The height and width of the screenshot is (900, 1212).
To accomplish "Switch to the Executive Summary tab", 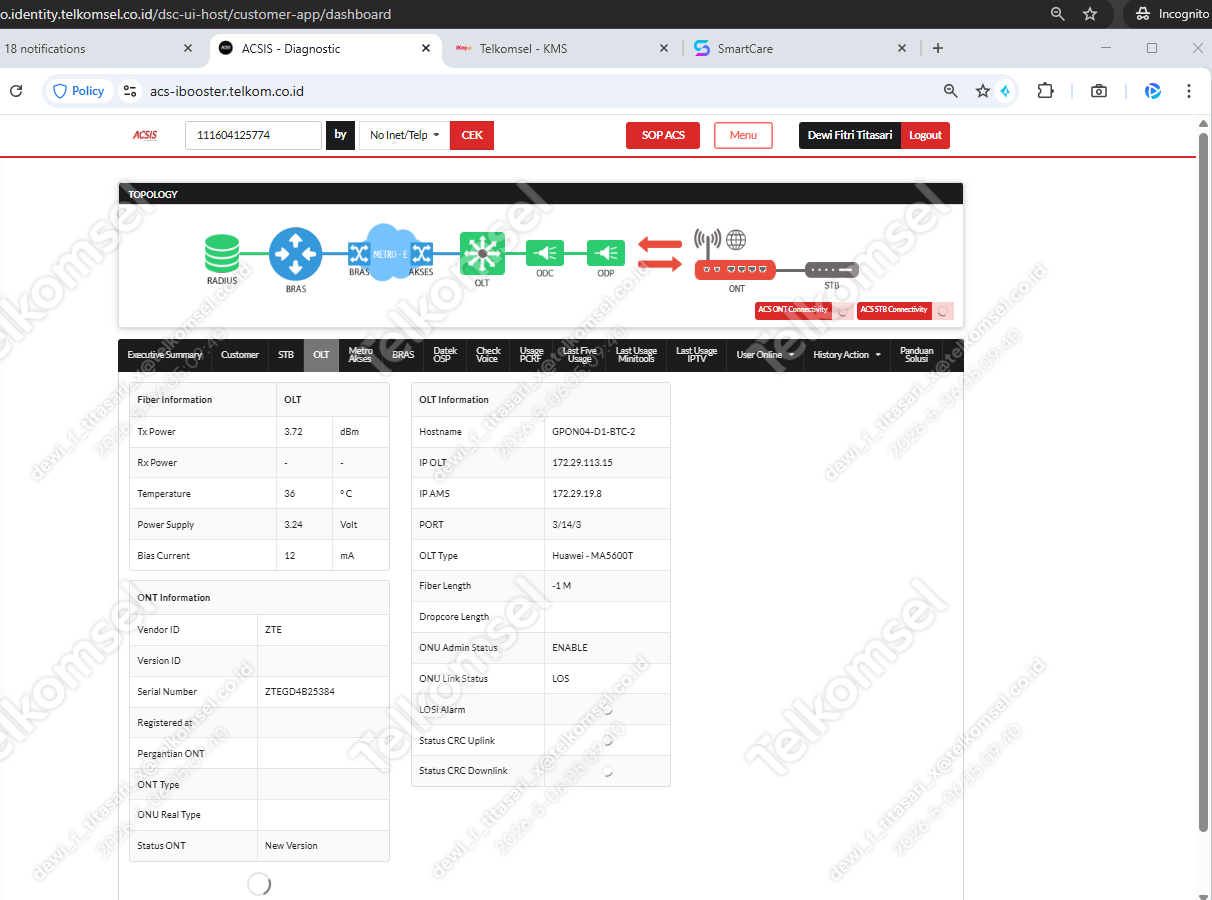I will [164, 355].
